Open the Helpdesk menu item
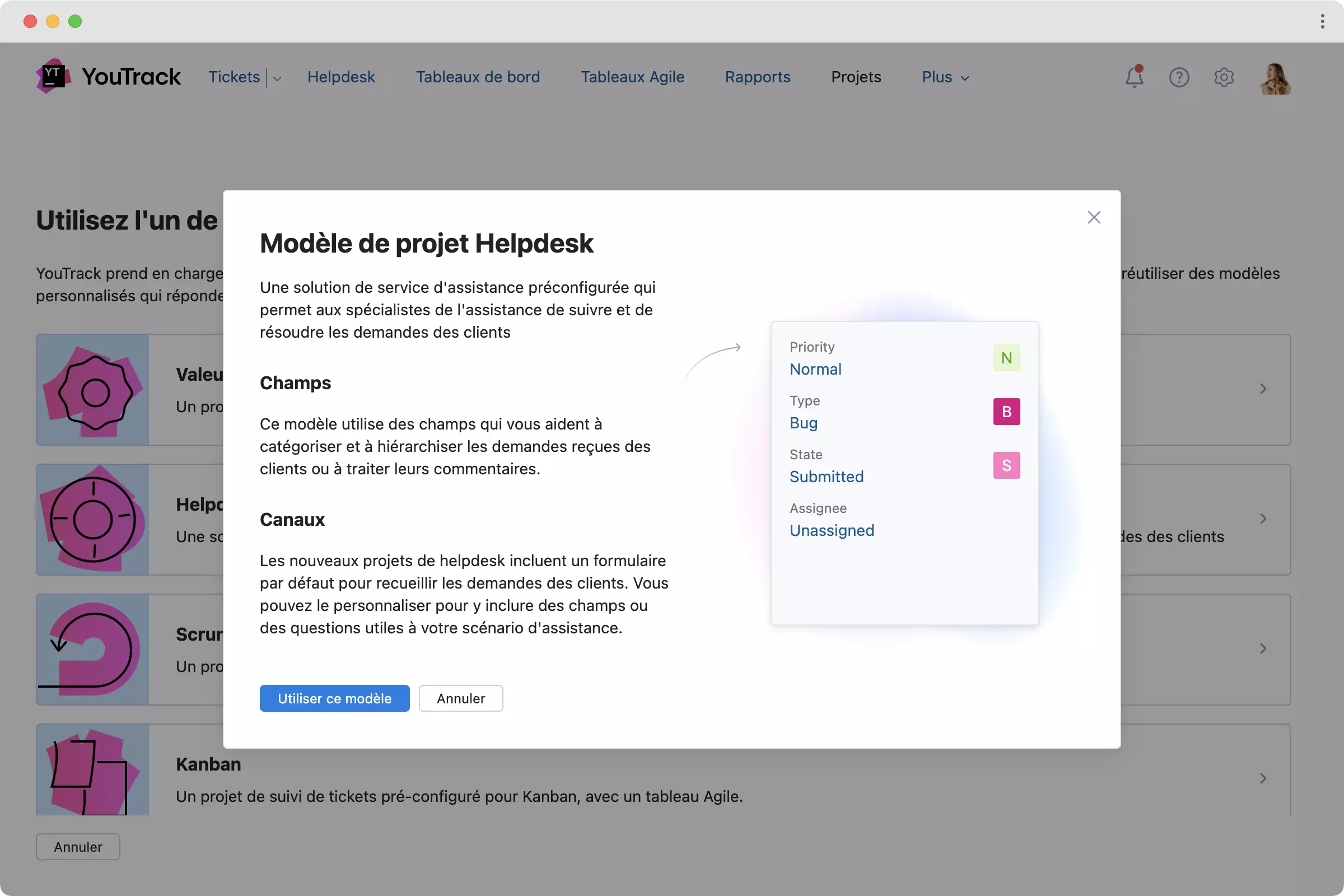The width and height of the screenshot is (1344, 896). [341, 77]
